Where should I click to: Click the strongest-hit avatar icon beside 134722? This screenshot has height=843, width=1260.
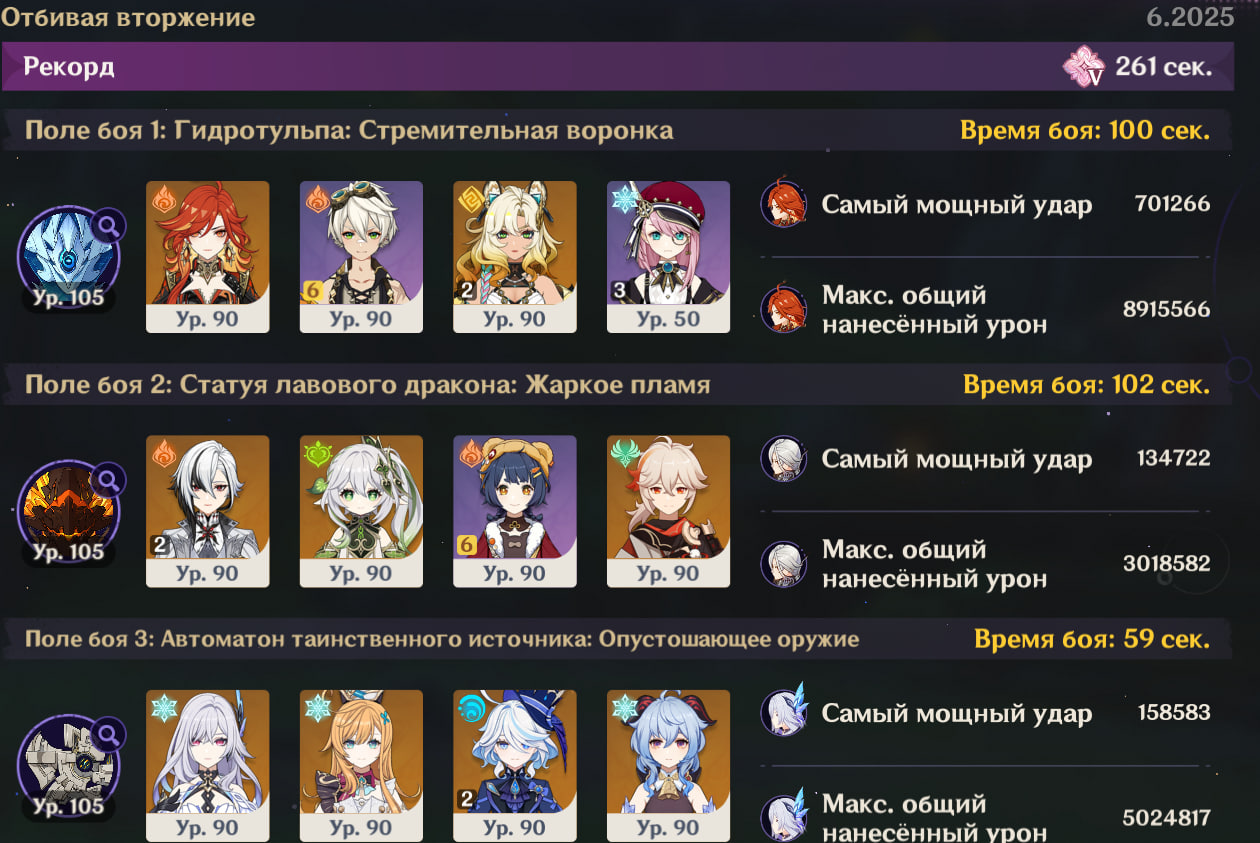784,459
